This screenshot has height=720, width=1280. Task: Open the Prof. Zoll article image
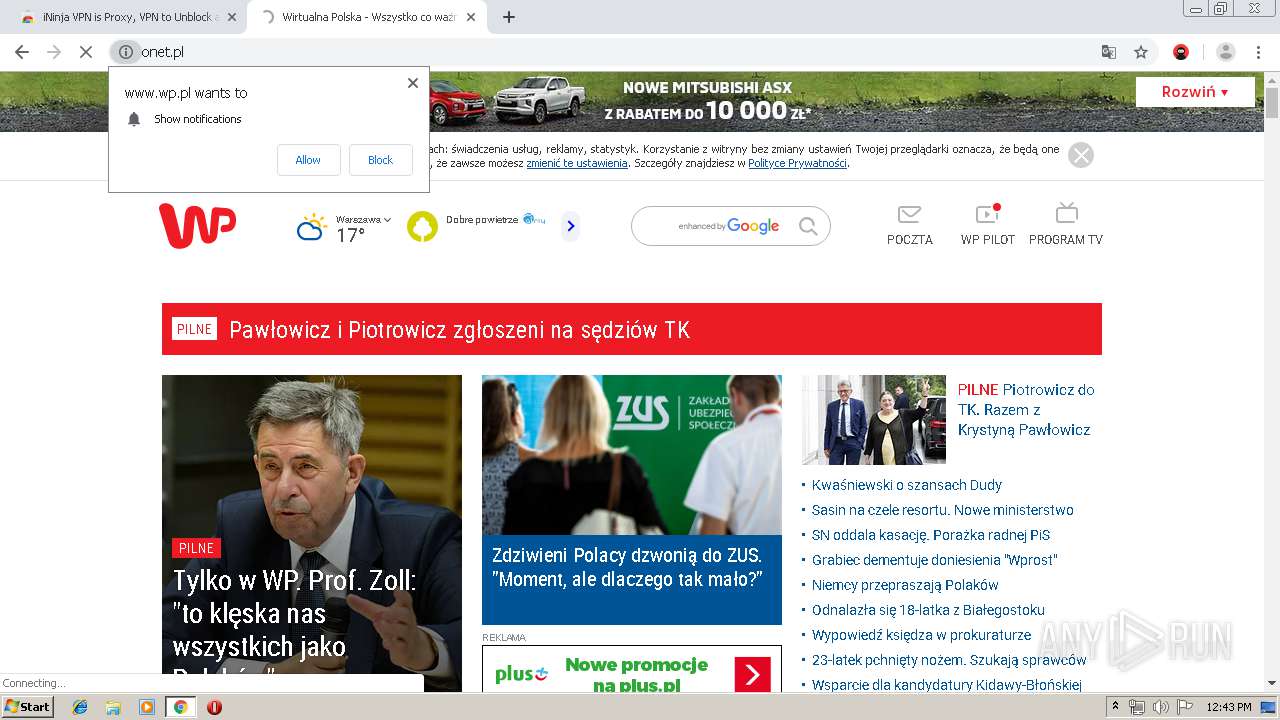coord(312,533)
